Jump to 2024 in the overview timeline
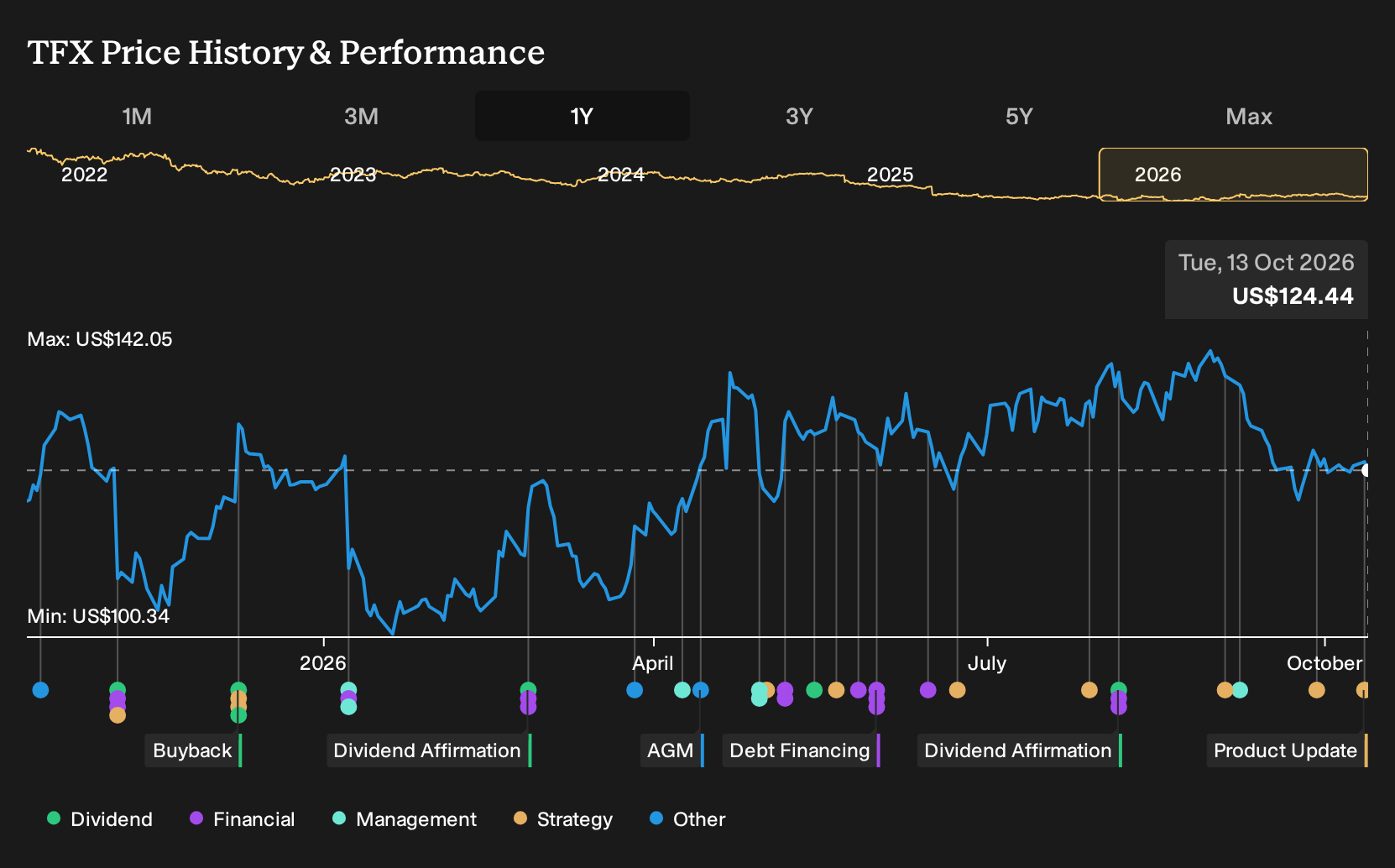 (x=621, y=175)
